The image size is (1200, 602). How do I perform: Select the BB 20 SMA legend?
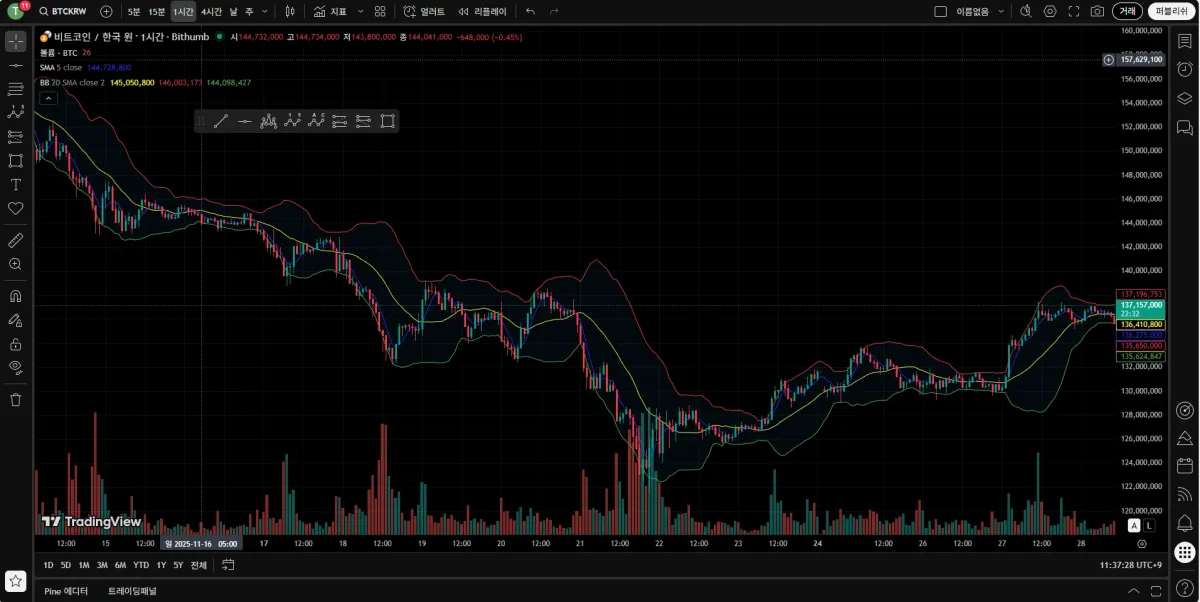coord(72,82)
